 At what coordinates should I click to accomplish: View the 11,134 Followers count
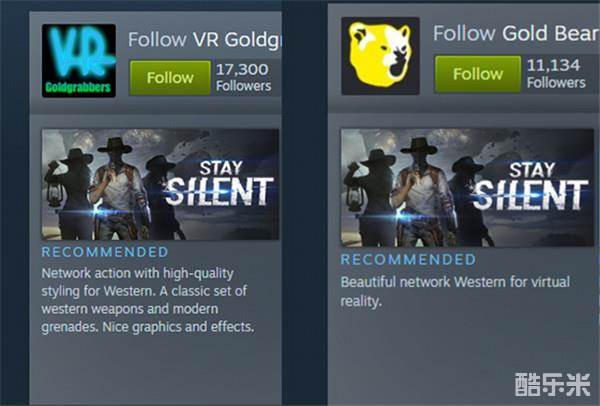tap(556, 74)
